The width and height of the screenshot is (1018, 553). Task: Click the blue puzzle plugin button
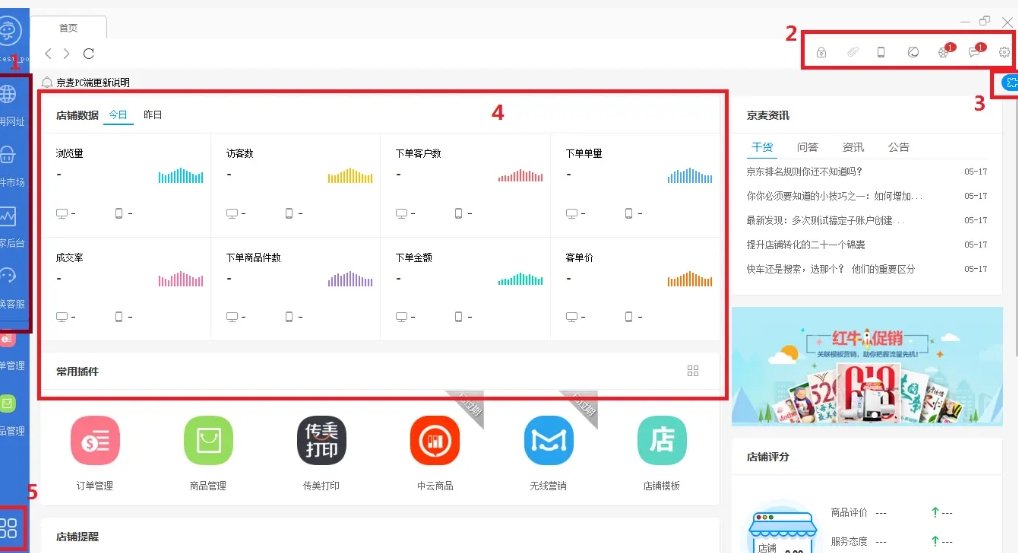[1011, 82]
